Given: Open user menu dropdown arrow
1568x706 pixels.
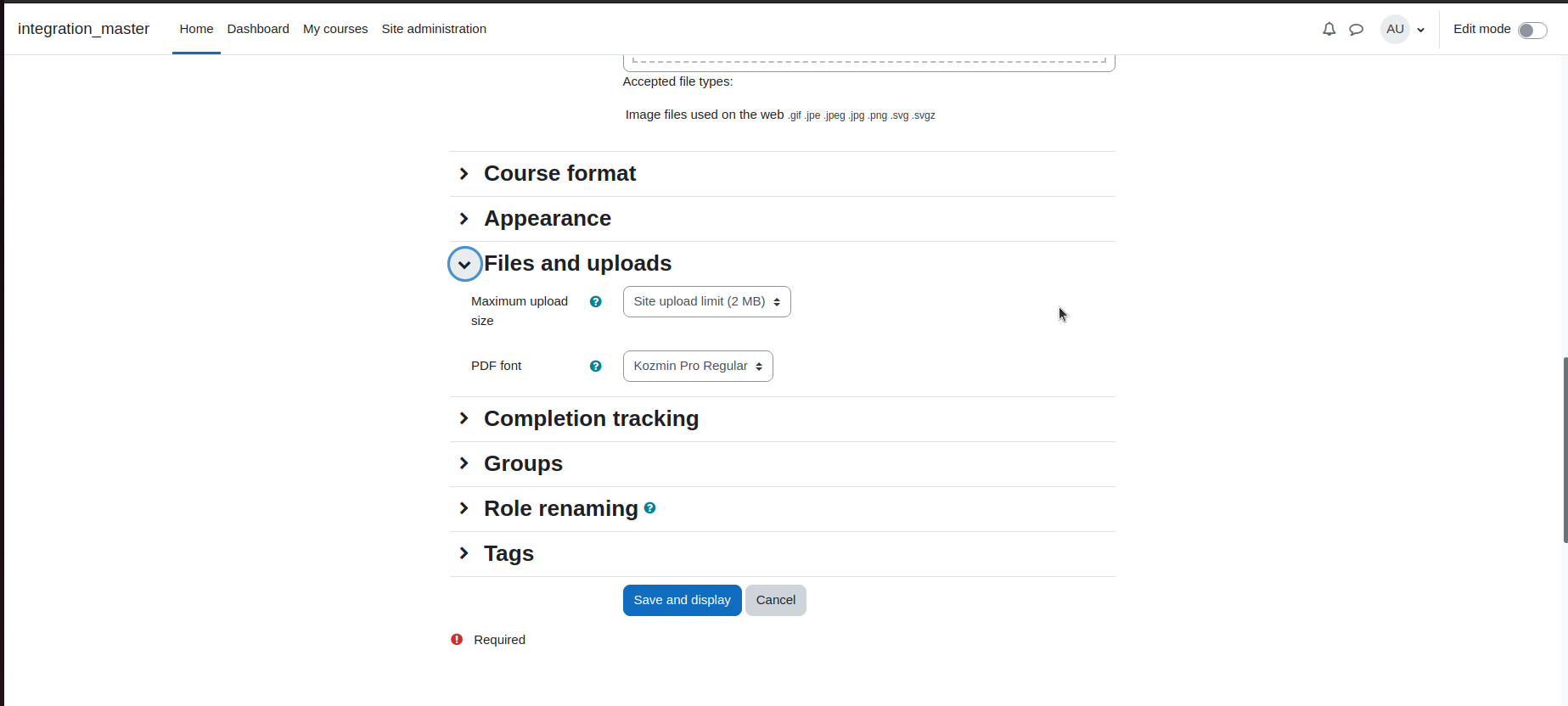Looking at the screenshot, I should (x=1420, y=30).
